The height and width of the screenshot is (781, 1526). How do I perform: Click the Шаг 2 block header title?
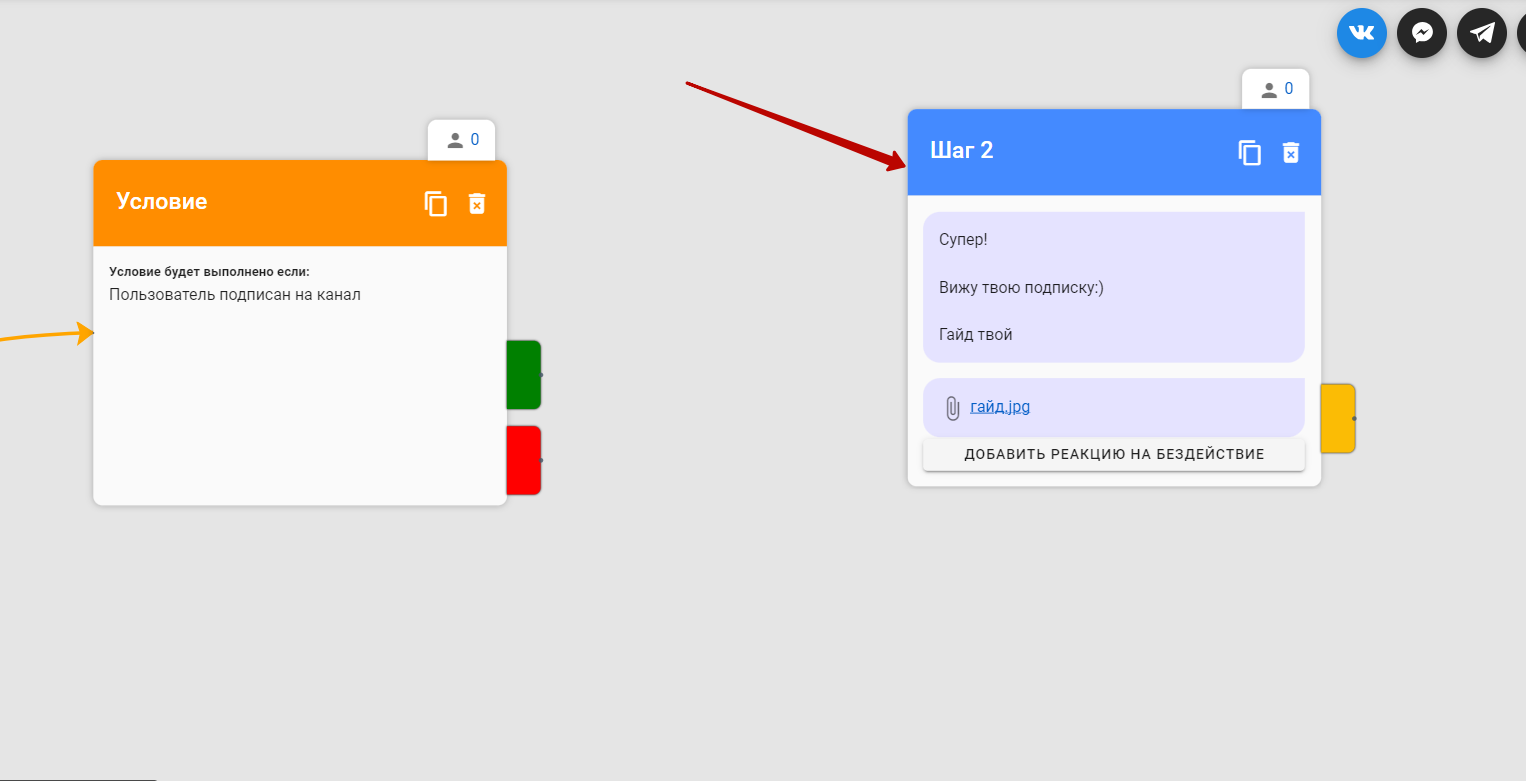tap(961, 151)
